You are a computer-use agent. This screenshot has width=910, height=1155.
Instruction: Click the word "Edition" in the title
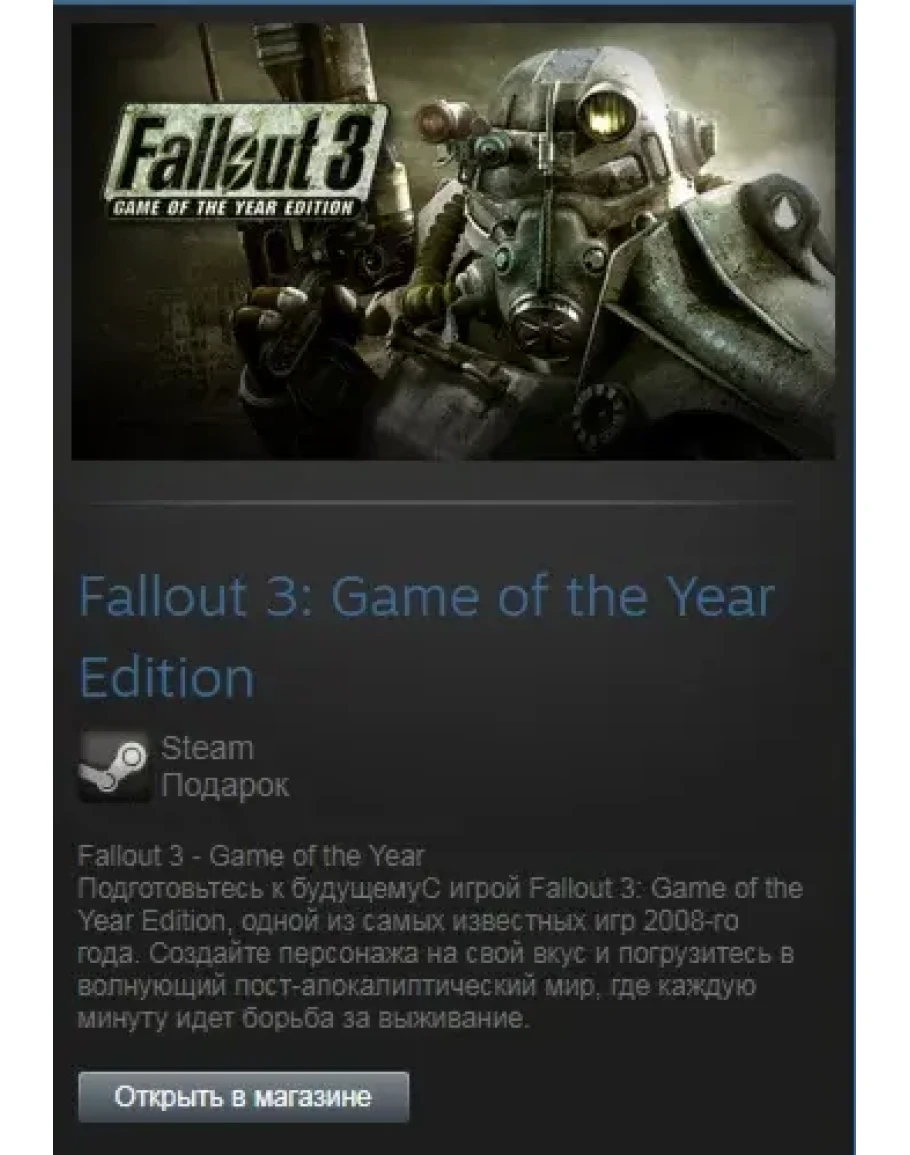coord(167,678)
